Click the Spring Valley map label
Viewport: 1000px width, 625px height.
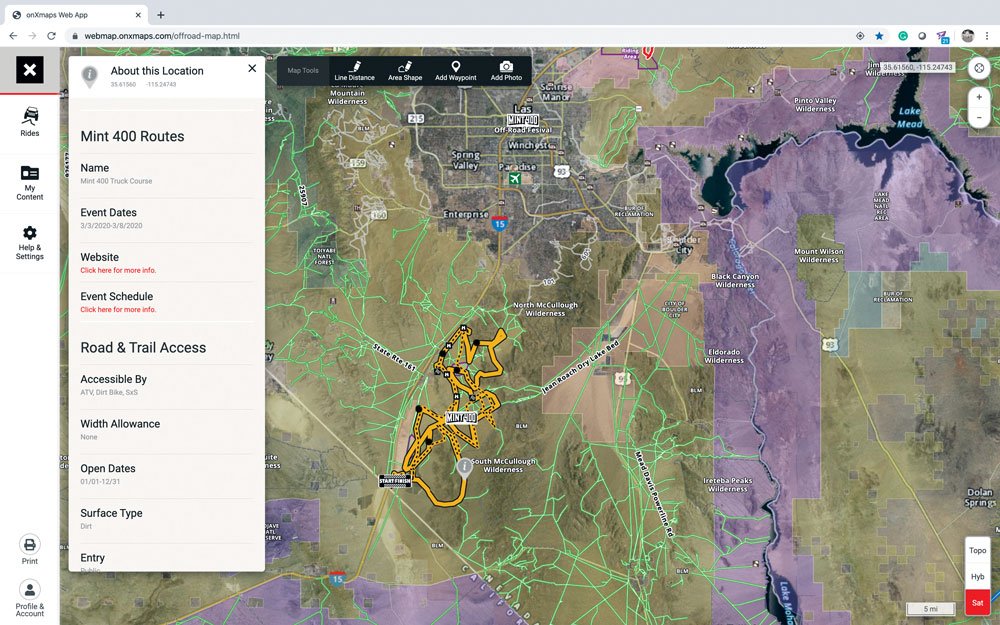pos(466,160)
